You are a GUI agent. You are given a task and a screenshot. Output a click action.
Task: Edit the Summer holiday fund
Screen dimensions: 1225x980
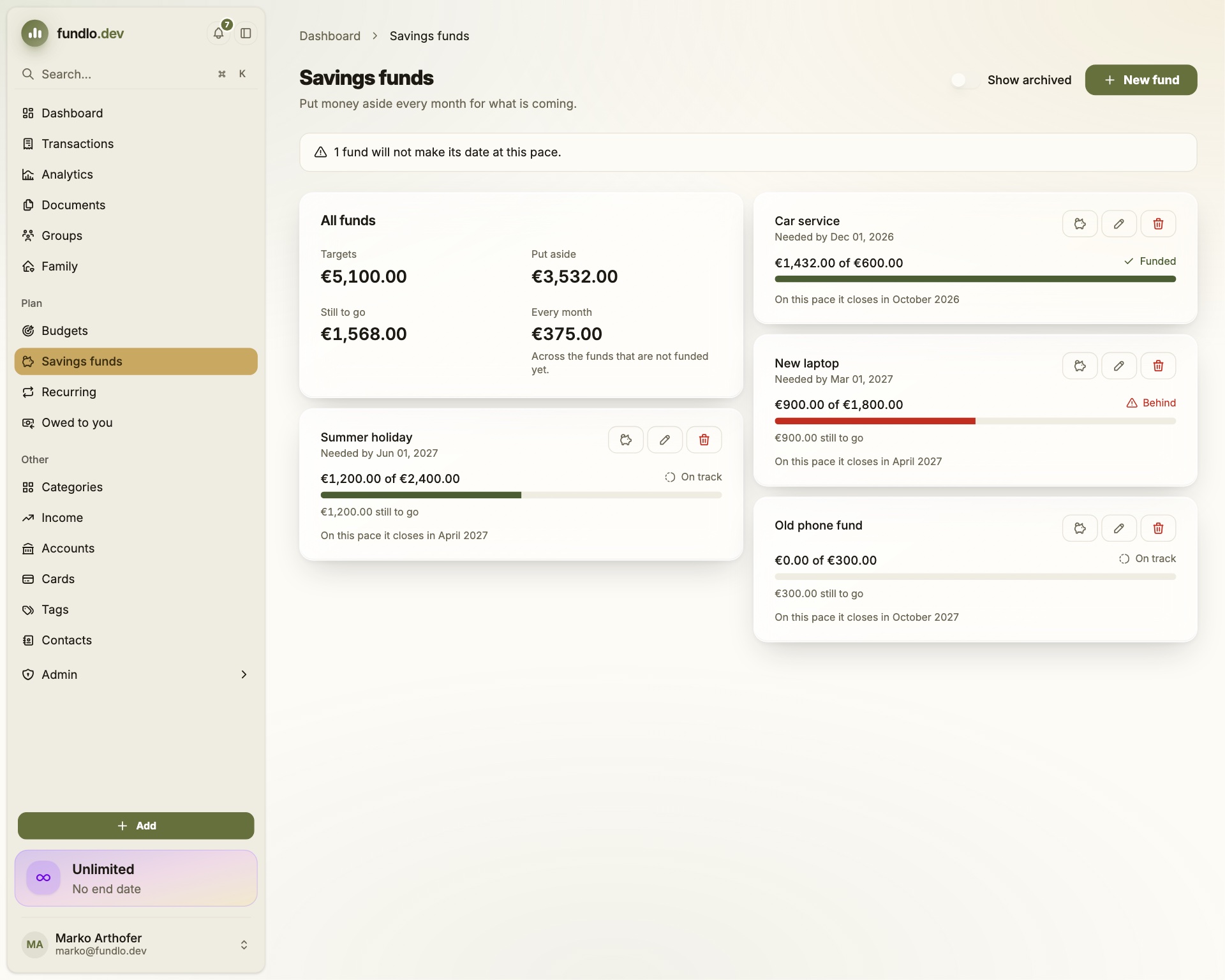665,440
